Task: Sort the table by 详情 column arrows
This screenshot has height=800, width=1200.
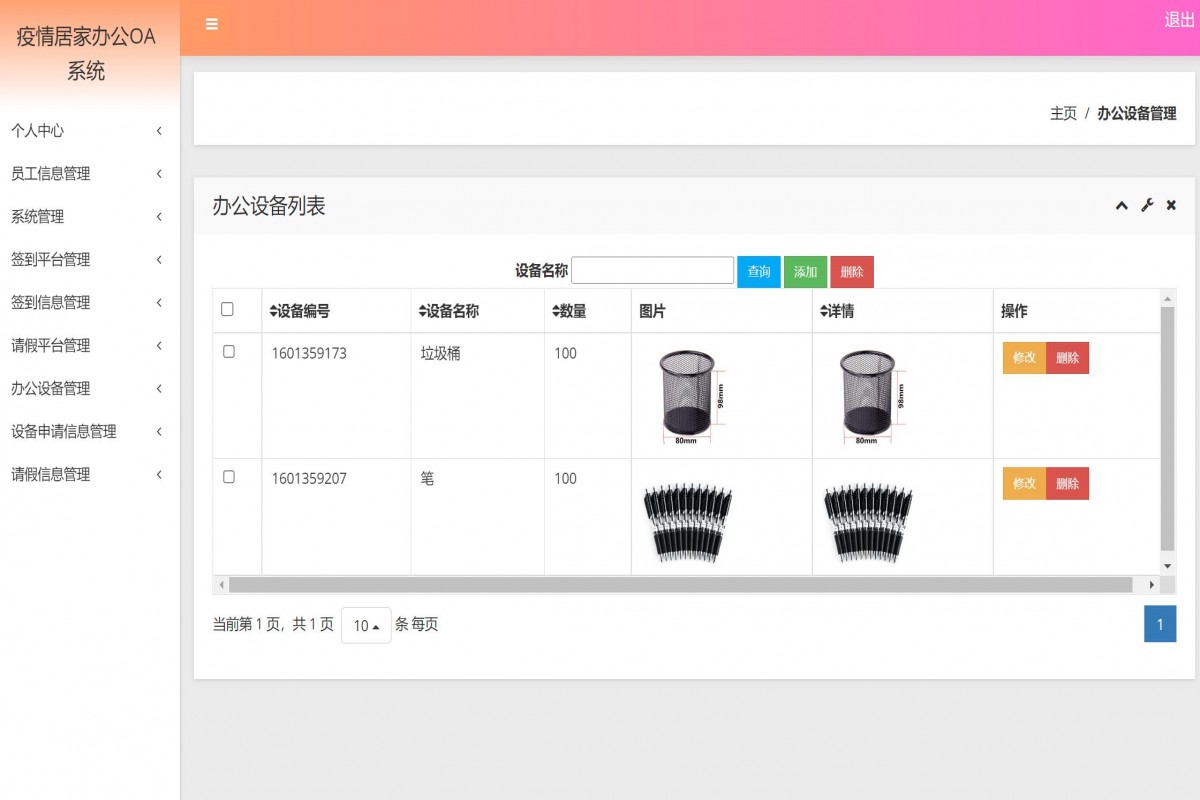Action: click(826, 311)
